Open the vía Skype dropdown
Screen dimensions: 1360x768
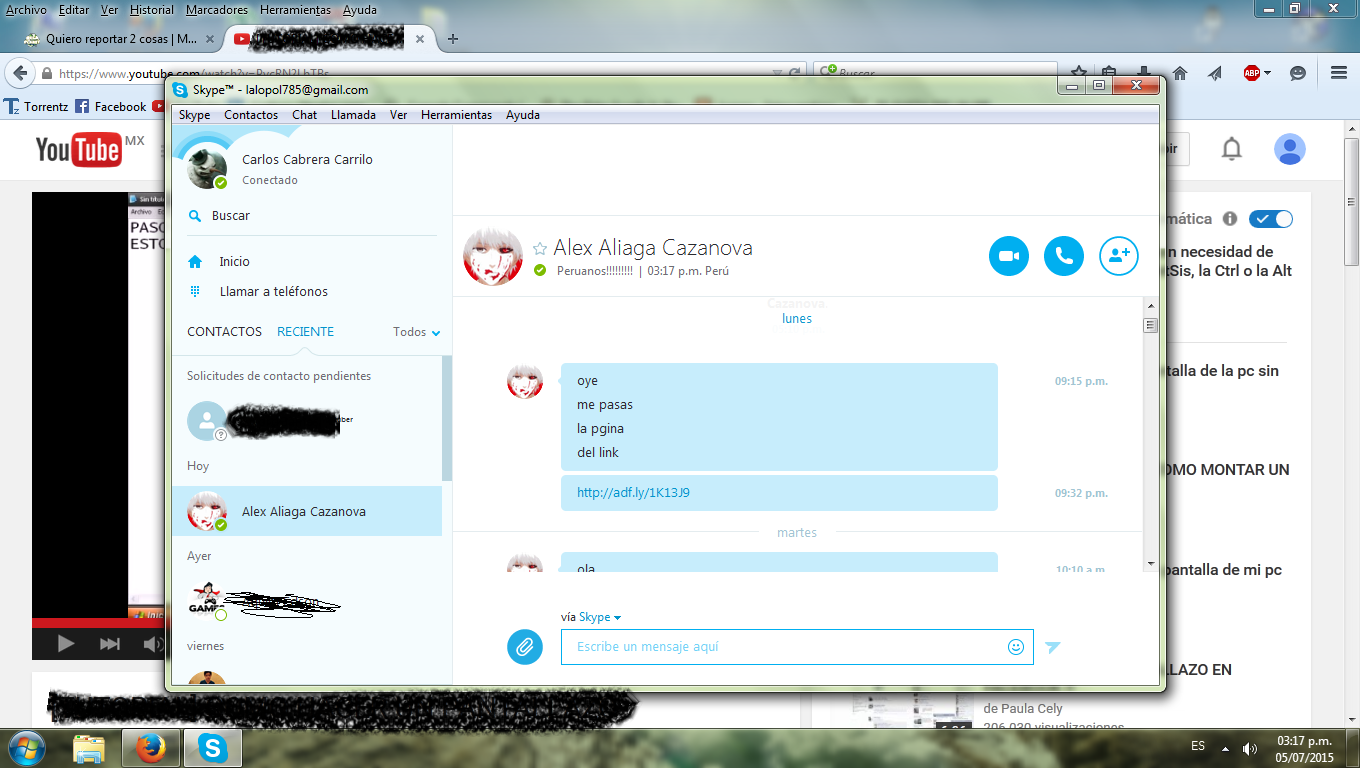click(x=600, y=617)
